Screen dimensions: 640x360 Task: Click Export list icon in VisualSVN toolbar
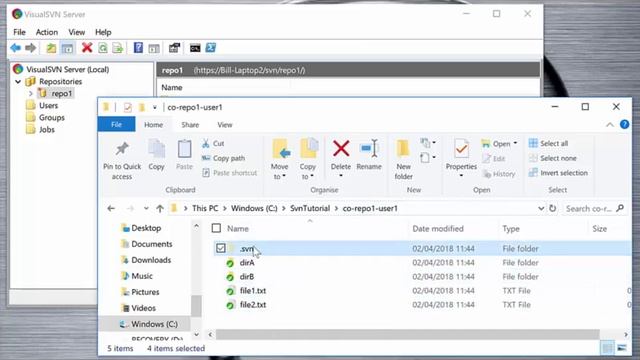(x=118, y=48)
